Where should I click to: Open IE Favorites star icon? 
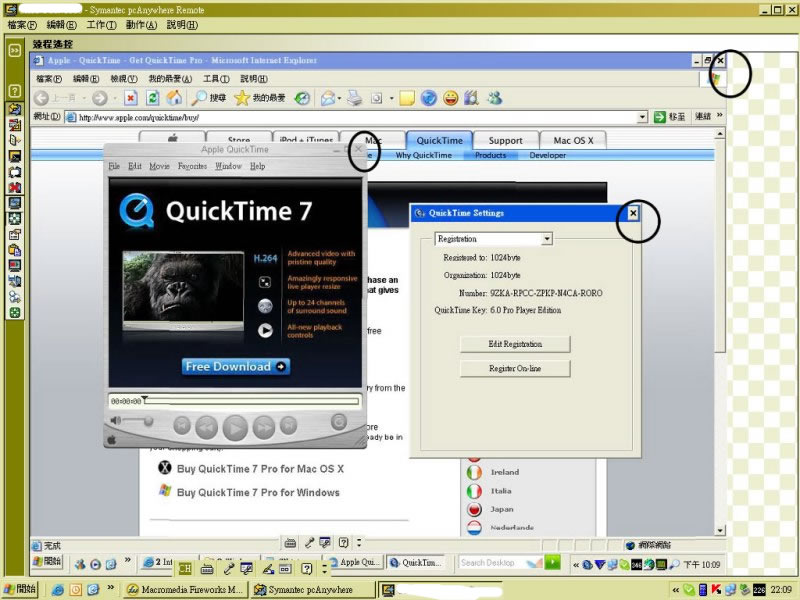241,98
